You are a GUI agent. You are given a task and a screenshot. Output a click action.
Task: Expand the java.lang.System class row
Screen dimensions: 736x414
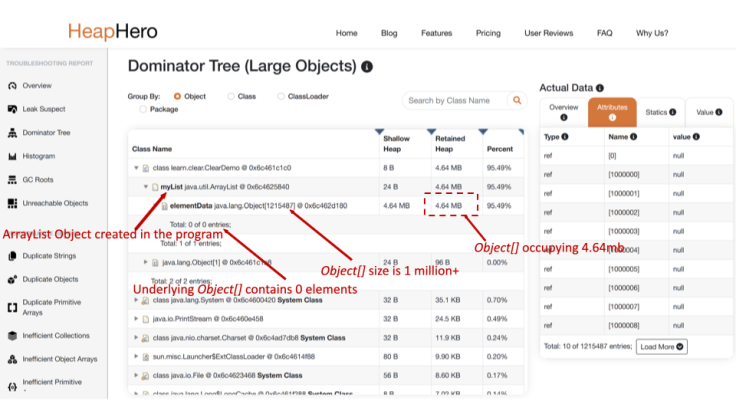click(x=136, y=299)
